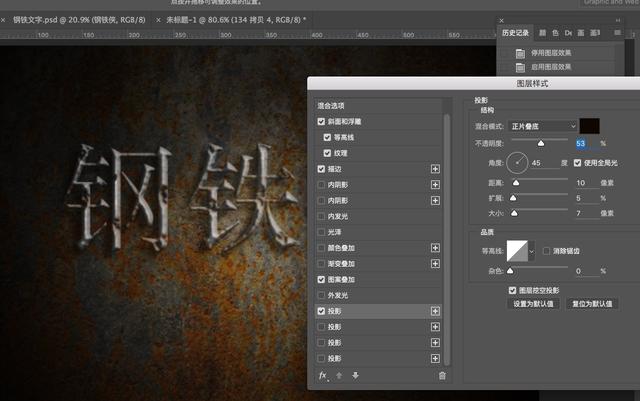Click the 停用图层效果 history state icon
This screenshot has height=401, width=640.
(520, 53)
